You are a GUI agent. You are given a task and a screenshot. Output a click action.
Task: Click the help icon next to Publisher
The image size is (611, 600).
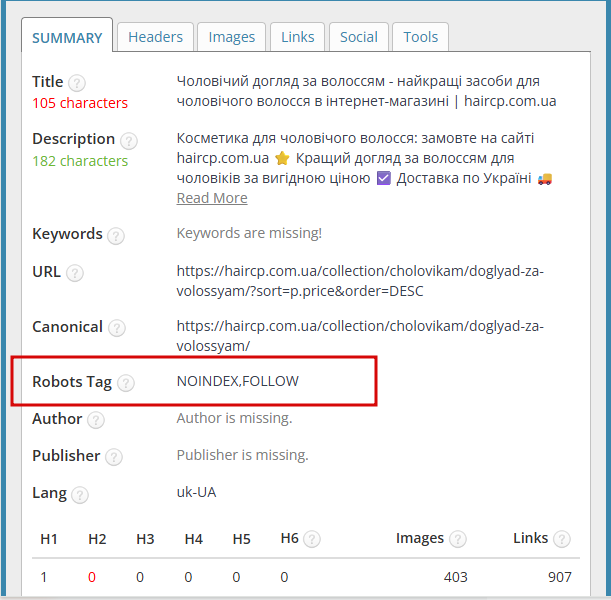(114, 457)
